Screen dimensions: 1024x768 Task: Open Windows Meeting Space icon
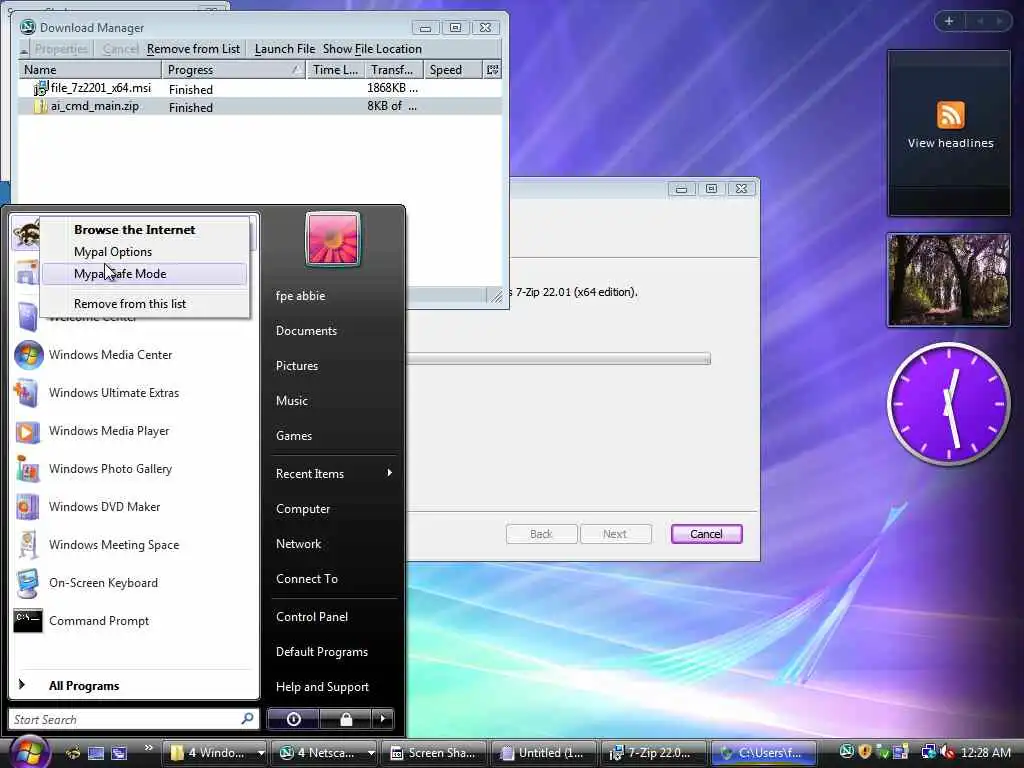pos(27,545)
